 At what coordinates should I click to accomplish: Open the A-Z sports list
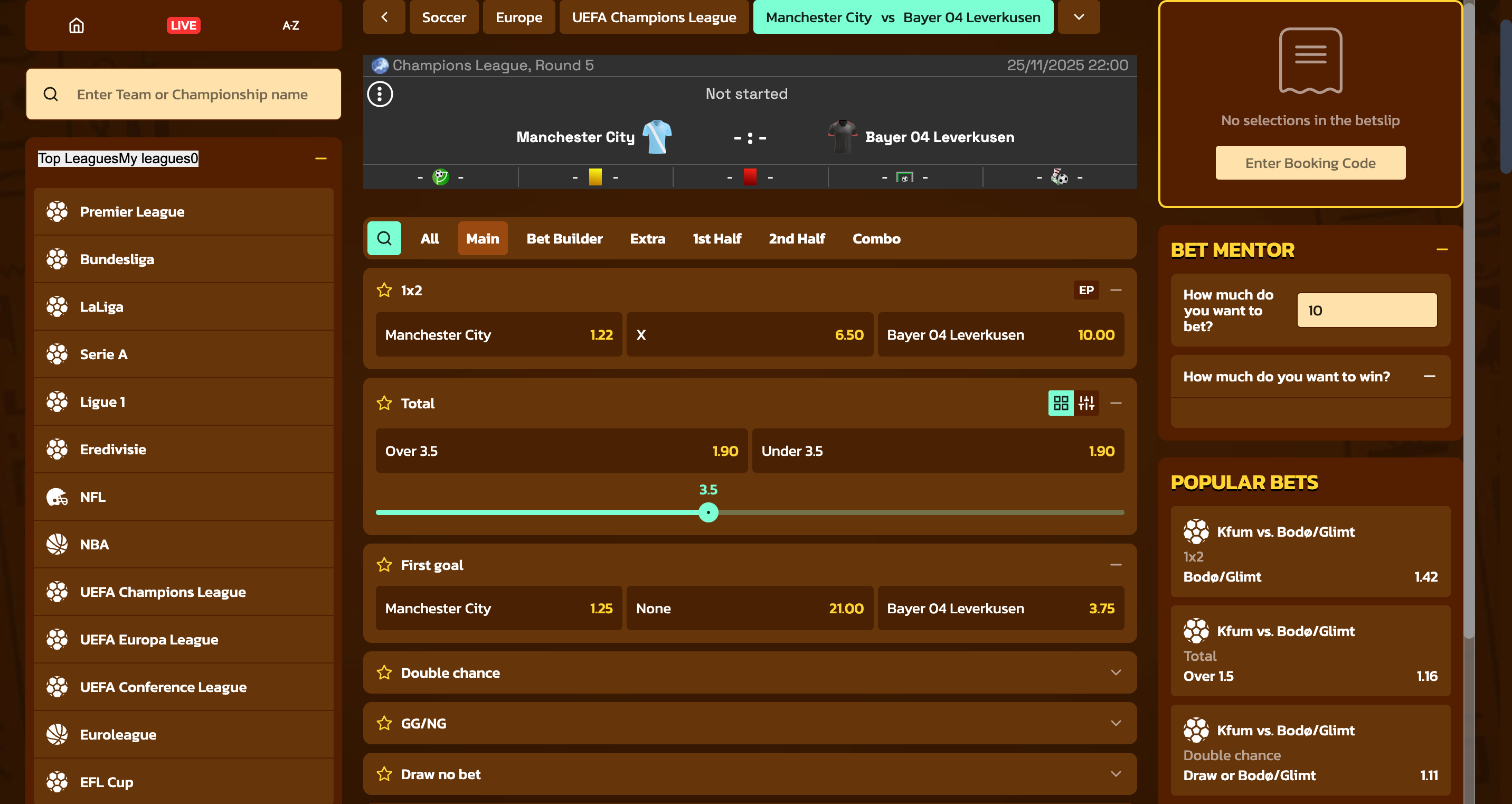(290, 25)
